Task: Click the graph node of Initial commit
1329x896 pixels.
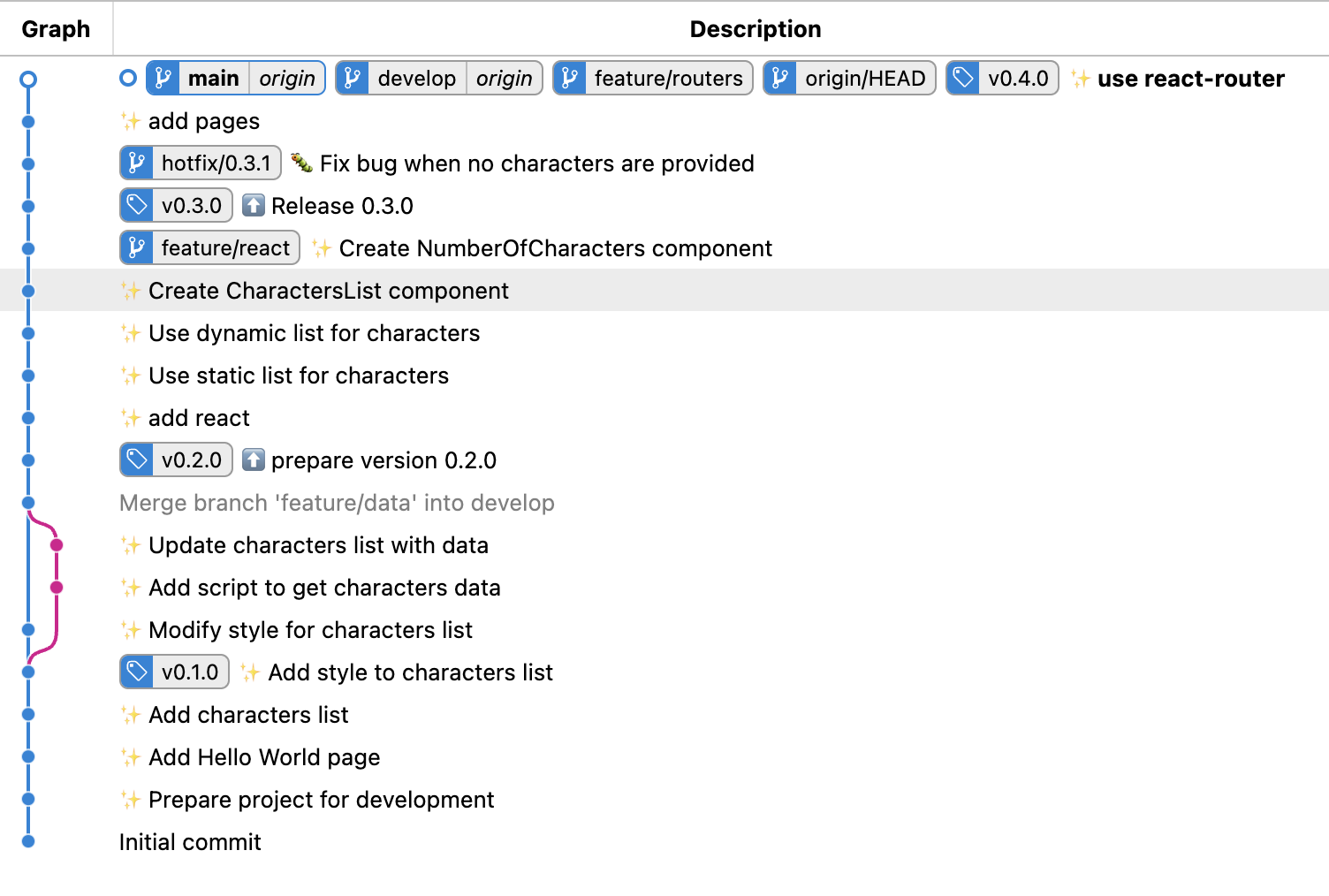Action: pyautogui.click(x=28, y=842)
